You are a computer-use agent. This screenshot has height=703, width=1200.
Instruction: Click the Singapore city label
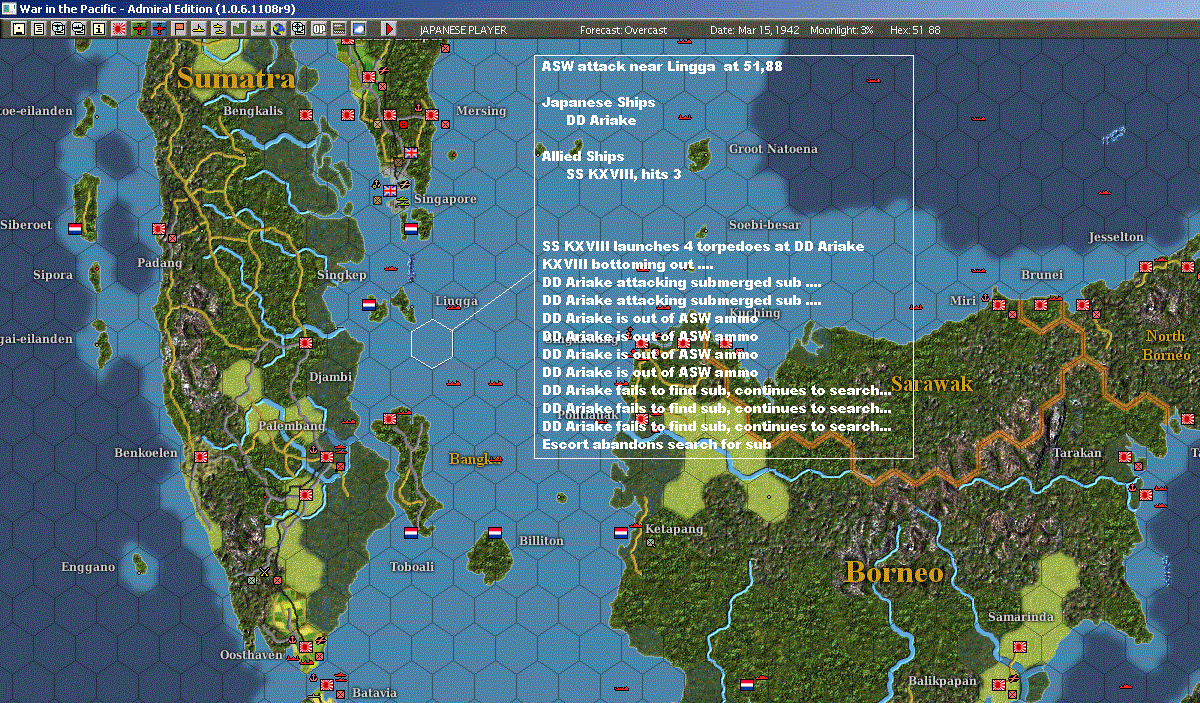click(445, 199)
